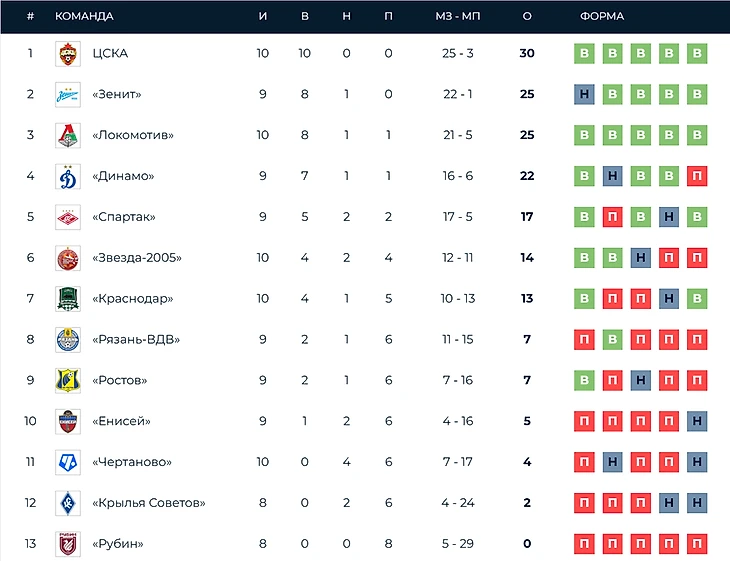Click the Rostov club logo
This screenshot has width=730, height=561.
(68, 380)
